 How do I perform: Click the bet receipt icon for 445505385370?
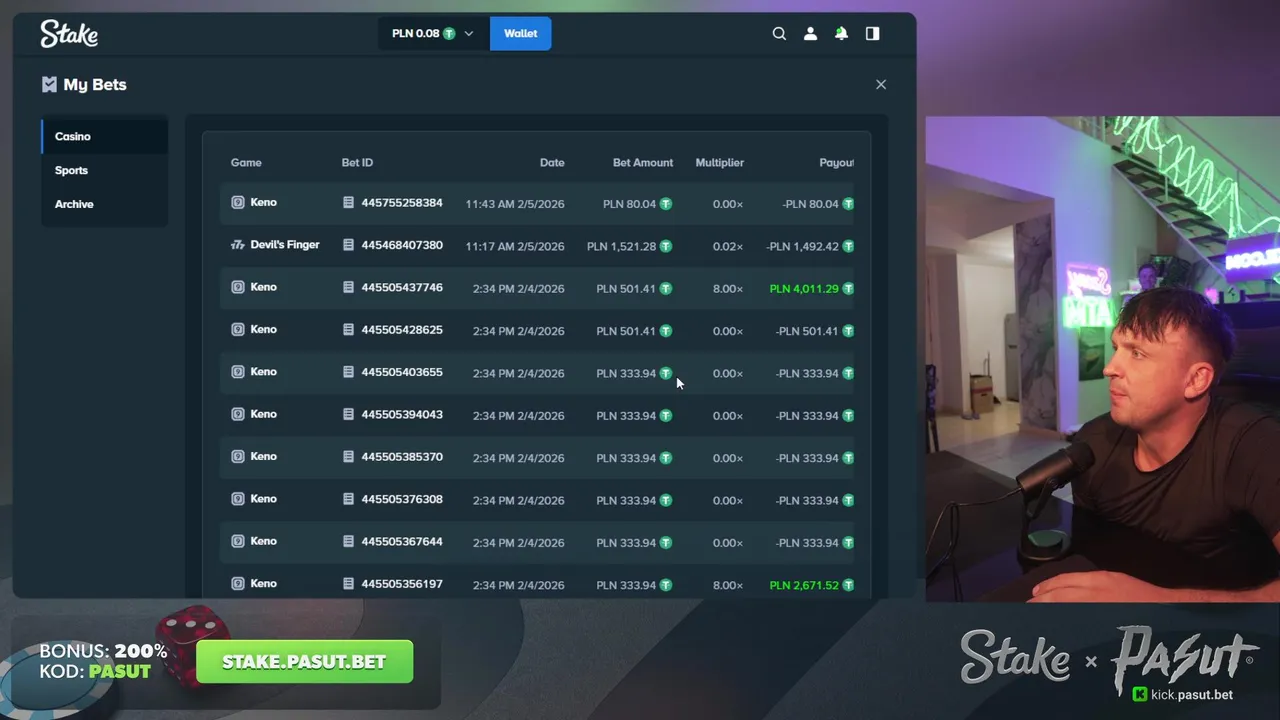click(x=348, y=456)
